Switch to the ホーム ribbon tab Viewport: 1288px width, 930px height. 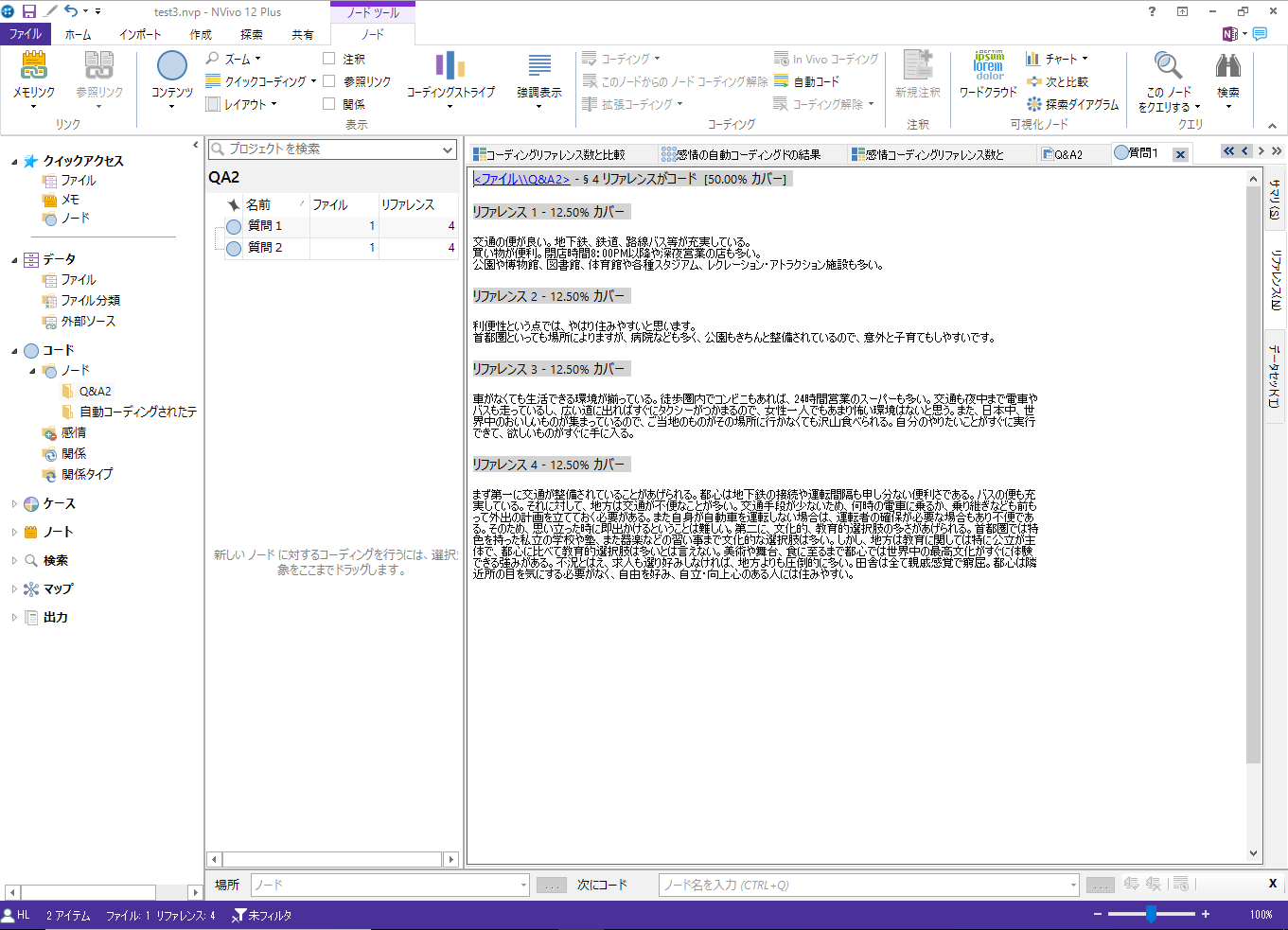point(78,34)
